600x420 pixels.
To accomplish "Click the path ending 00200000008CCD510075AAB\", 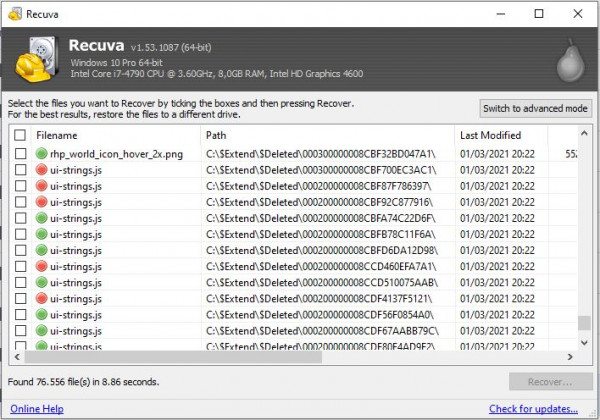I will 322,283.
